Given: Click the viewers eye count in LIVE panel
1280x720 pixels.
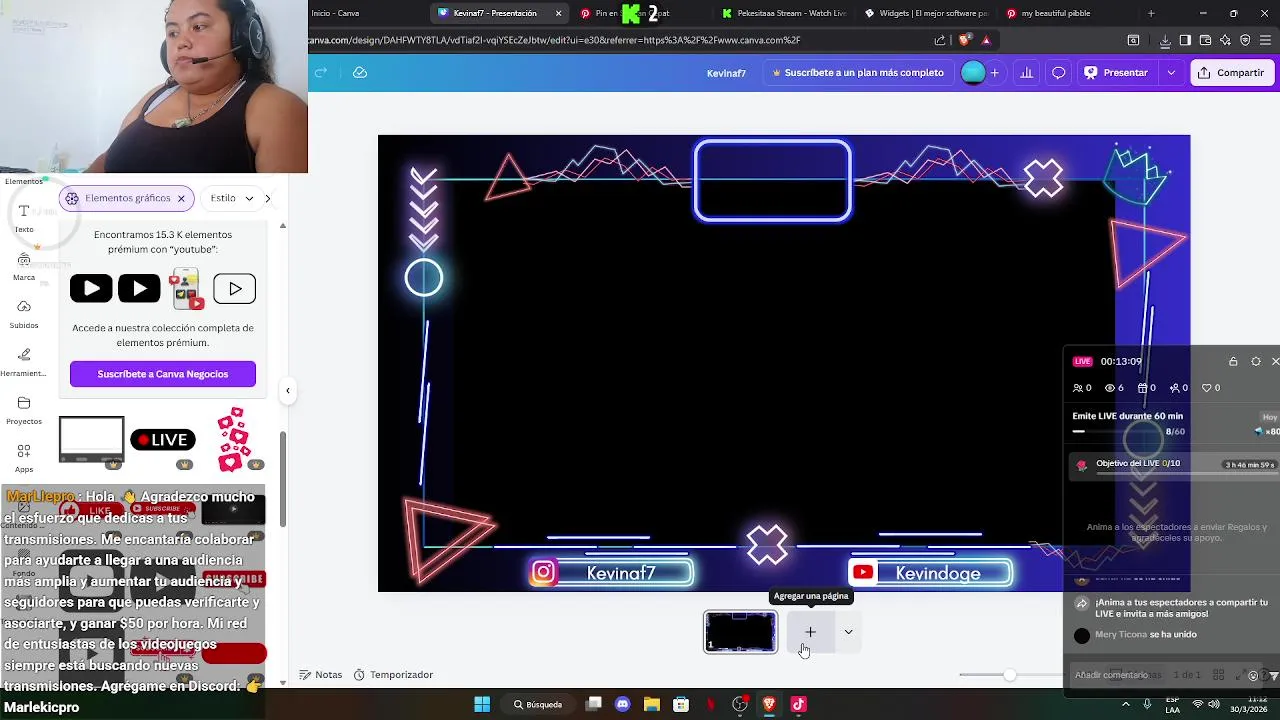Looking at the screenshot, I should [1114, 388].
